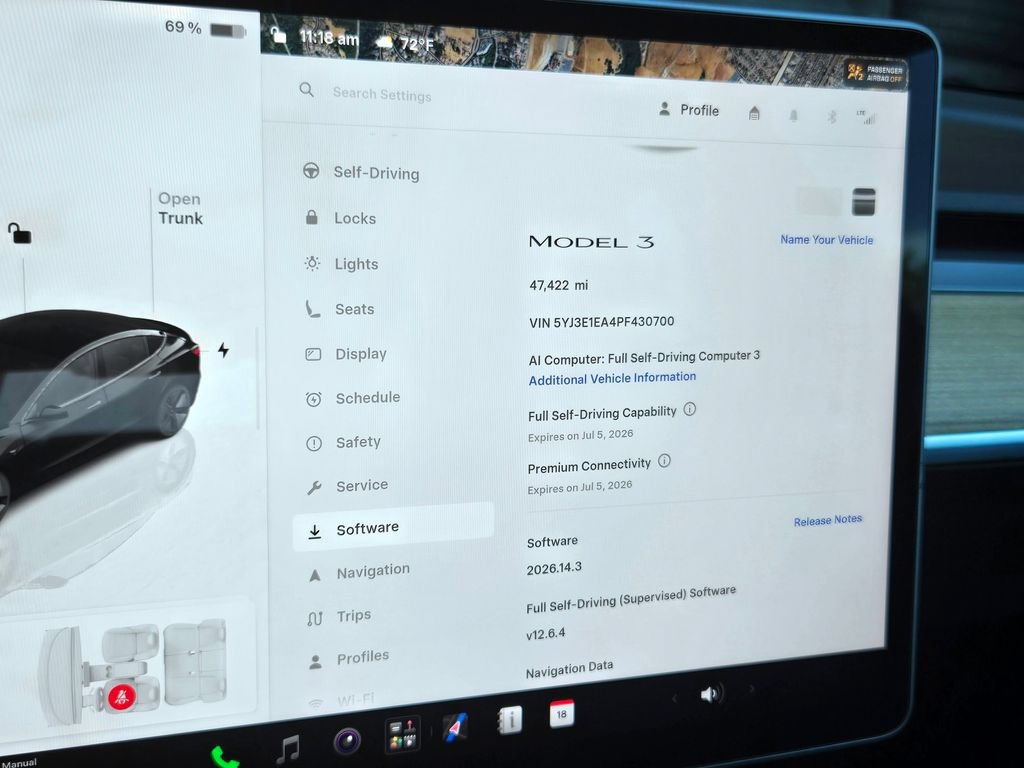1024x768 pixels.
Task: Open the Toybox arcade app icon
Action: pyautogui.click(x=402, y=734)
